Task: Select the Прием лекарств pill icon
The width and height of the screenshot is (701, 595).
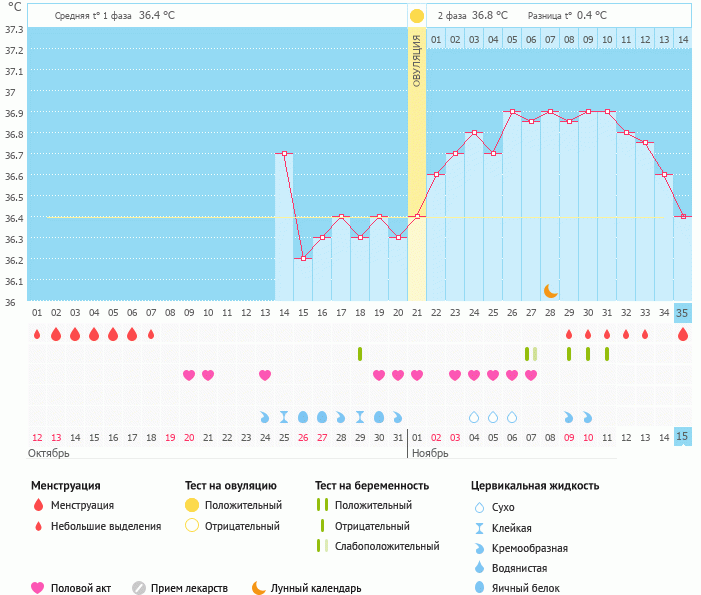Action: pos(139,588)
